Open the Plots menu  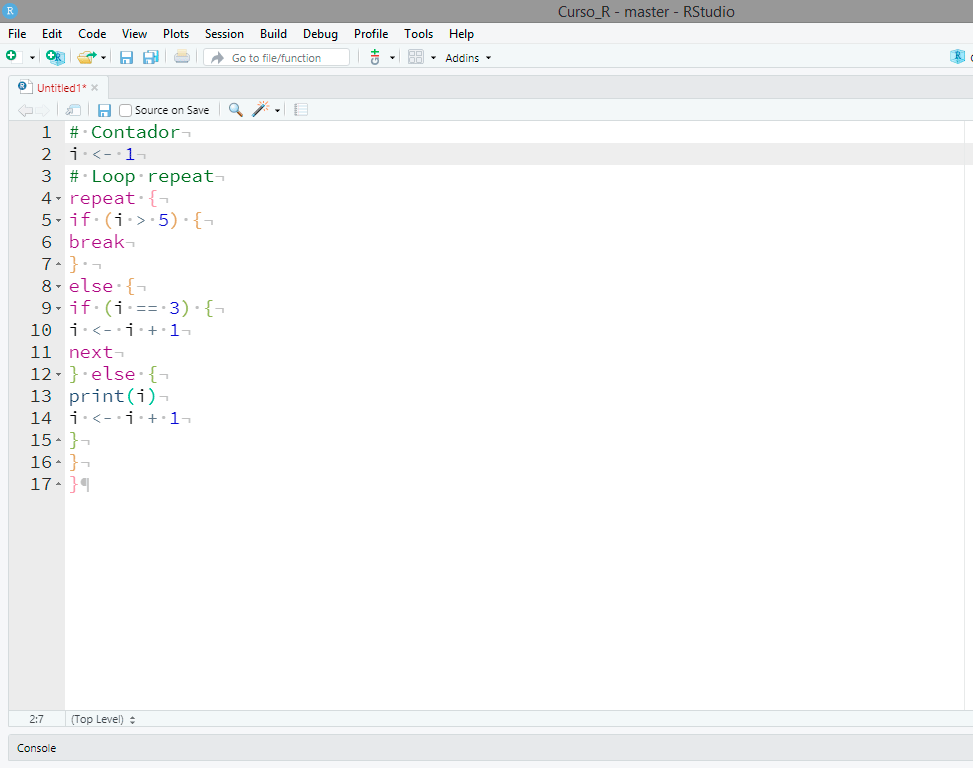coord(176,34)
